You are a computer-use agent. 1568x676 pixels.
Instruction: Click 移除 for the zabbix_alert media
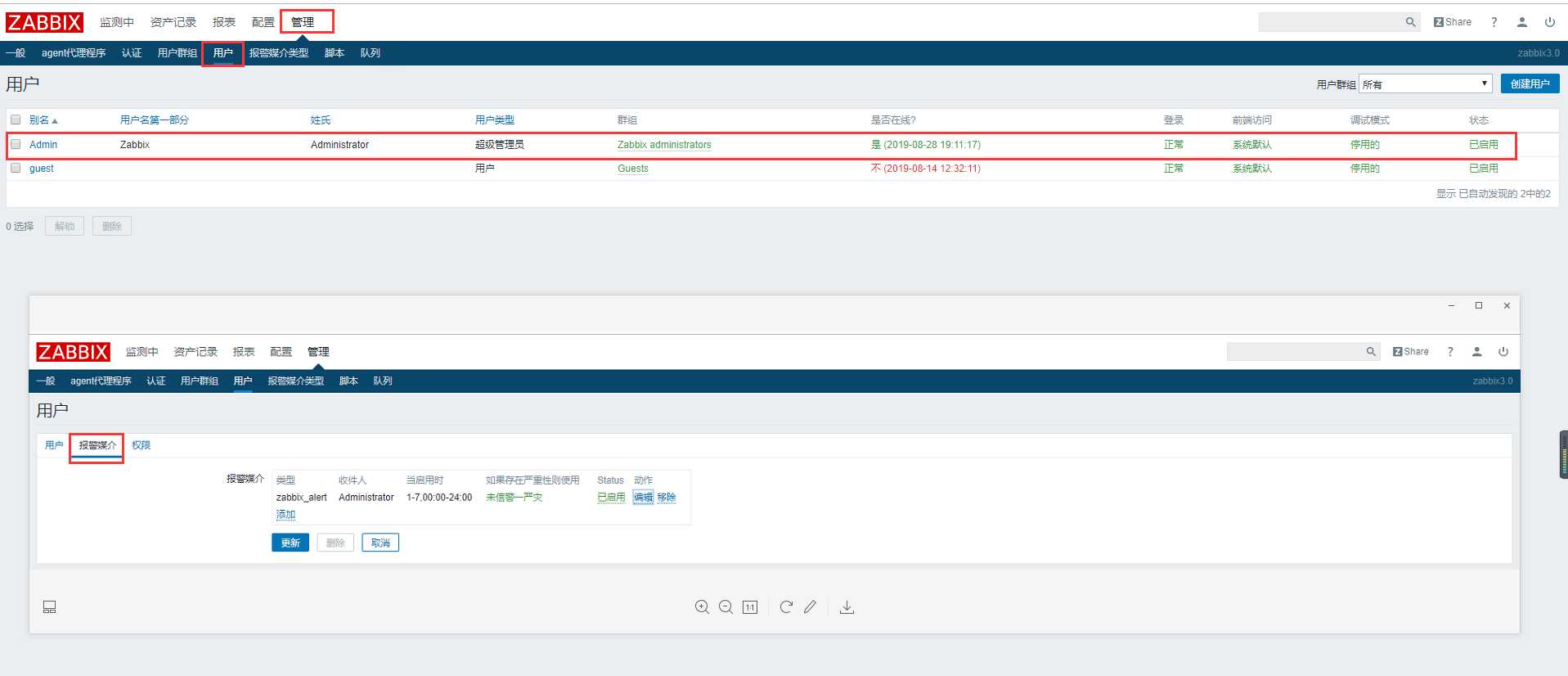pyautogui.click(x=667, y=498)
